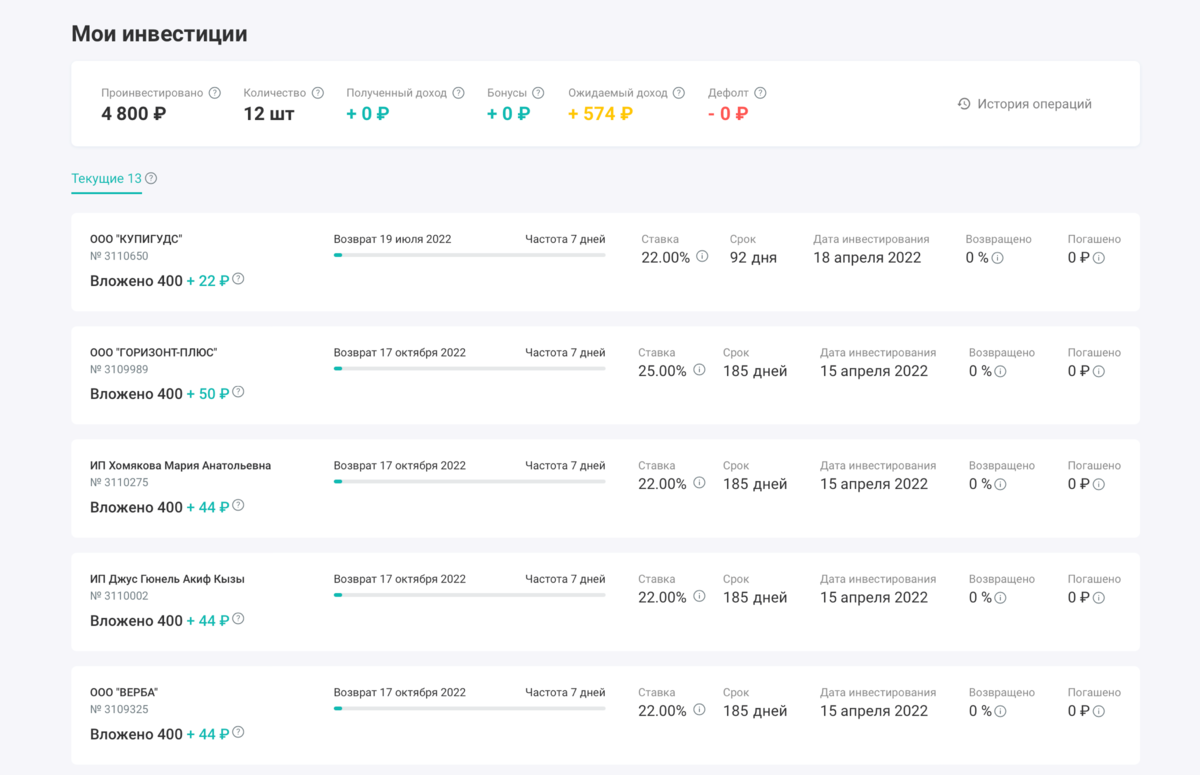The width and height of the screenshot is (1200, 775).
Task: Click КУПИГУДС repayment progress bar
Action: click(469, 255)
